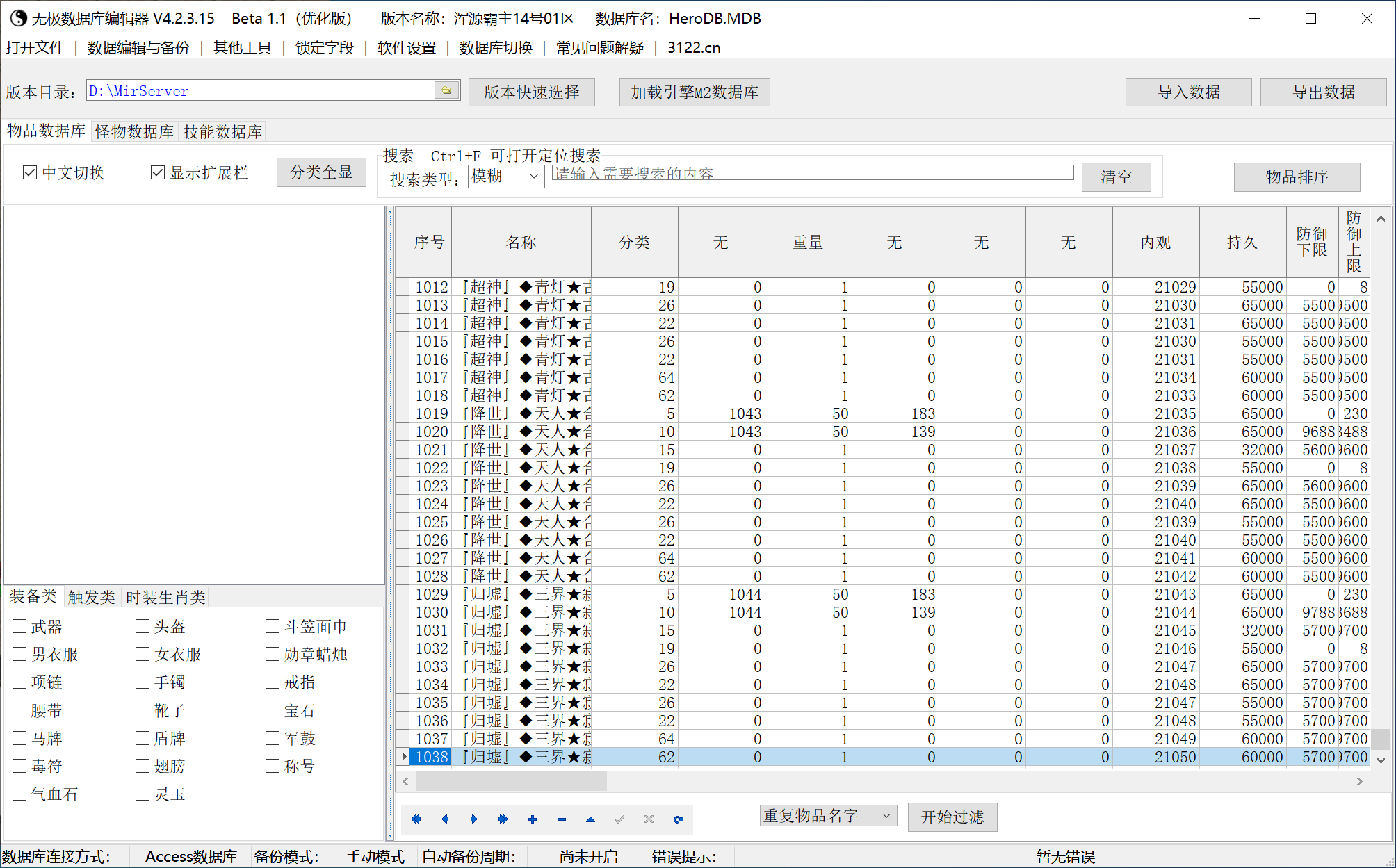1396x868 pixels.
Task: Click the horizontal scrollbar thumb of the grid
Action: pyautogui.click(x=512, y=782)
